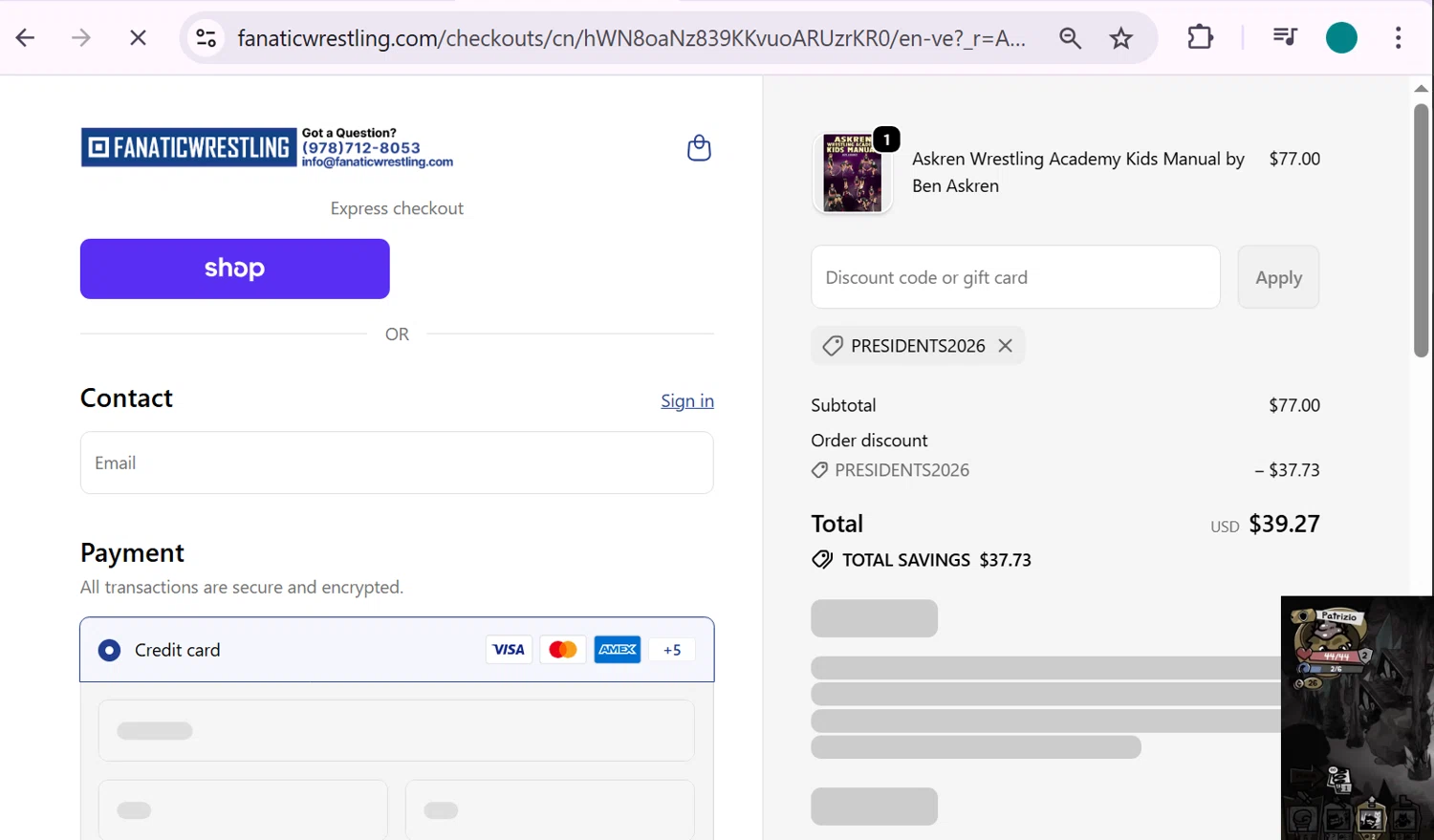Select the Credit card radio button
Screen dimensions: 1434x840
coord(109,650)
